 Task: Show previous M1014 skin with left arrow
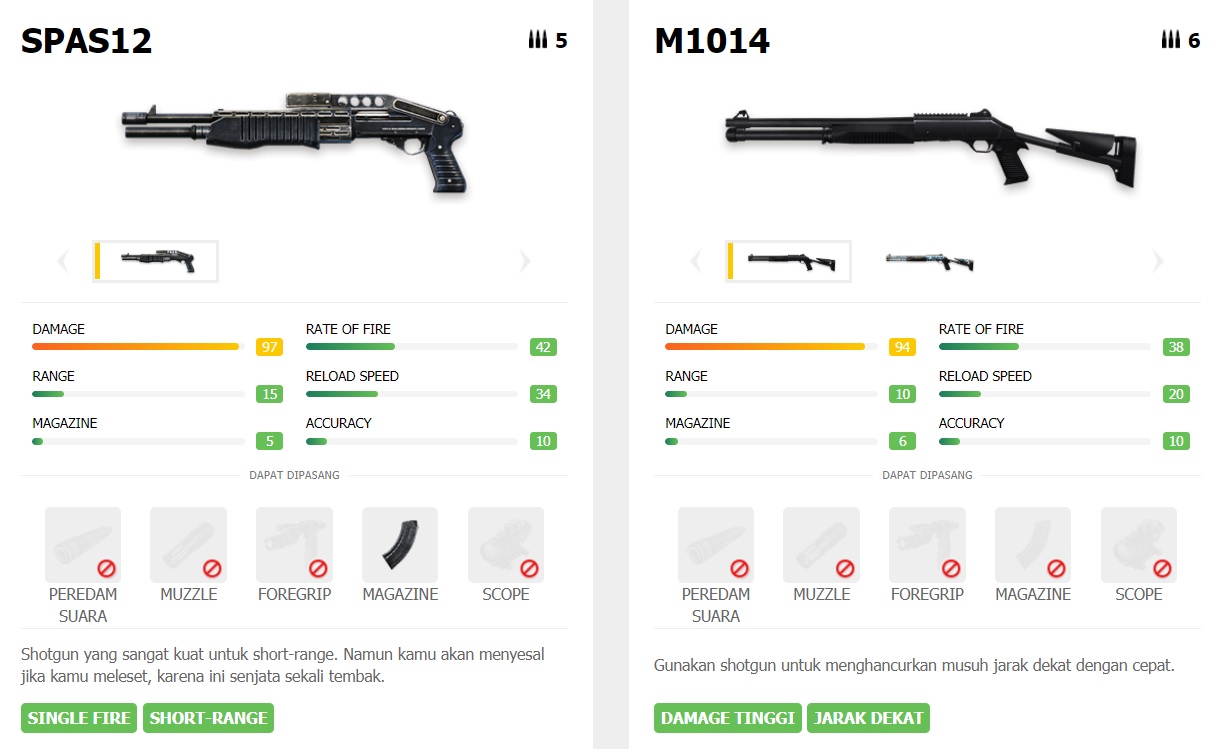point(696,262)
